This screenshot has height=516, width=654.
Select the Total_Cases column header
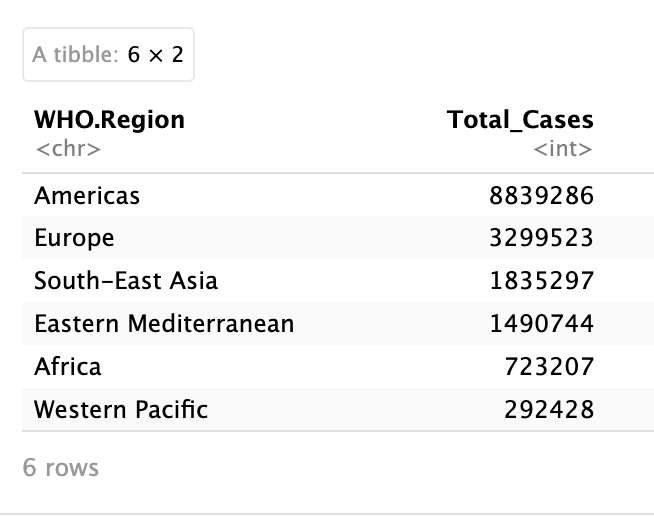(520, 120)
